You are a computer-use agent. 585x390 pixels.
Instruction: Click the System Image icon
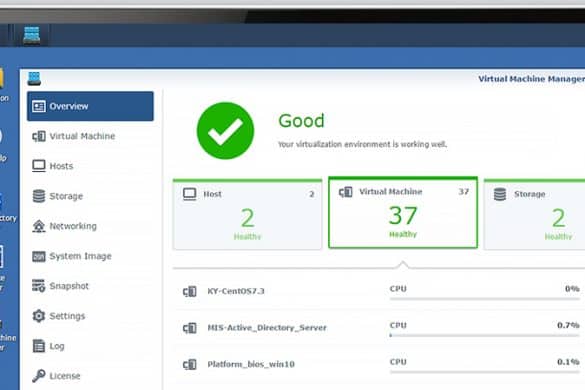(39, 256)
